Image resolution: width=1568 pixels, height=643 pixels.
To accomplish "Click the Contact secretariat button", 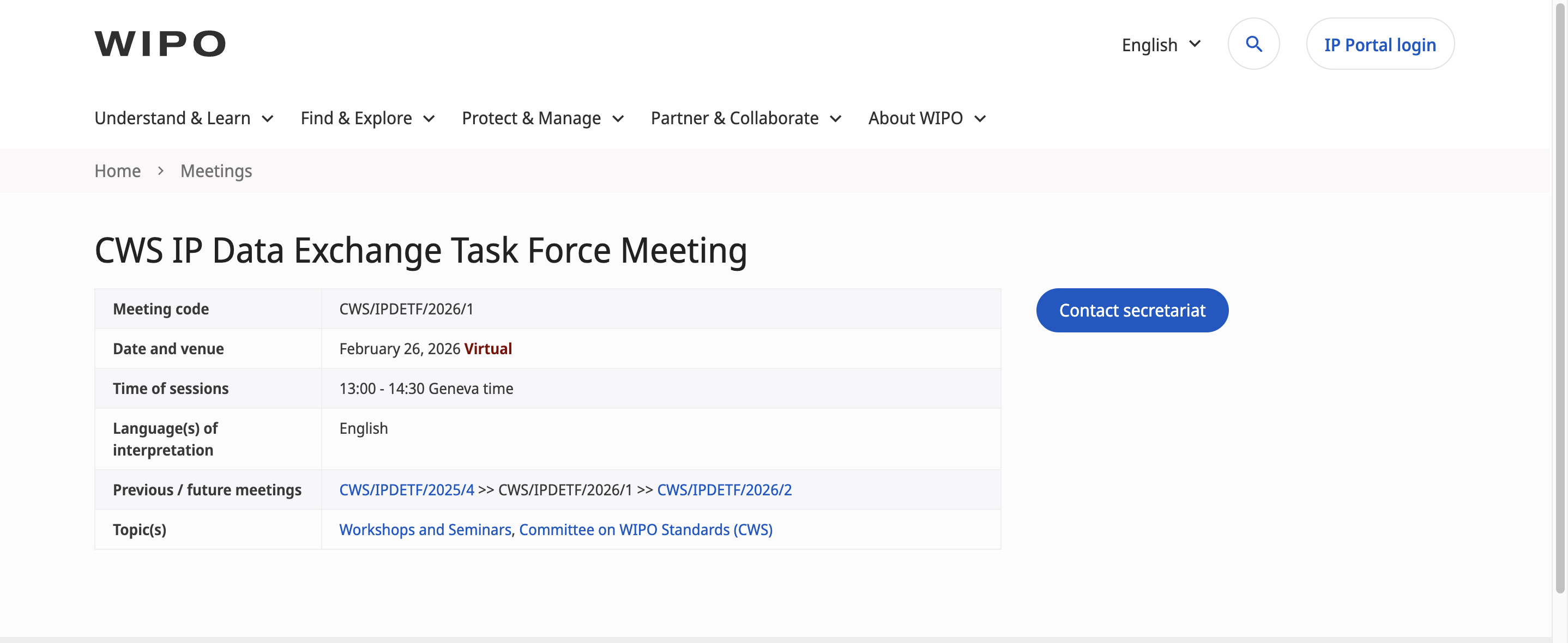I will 1131,310.
